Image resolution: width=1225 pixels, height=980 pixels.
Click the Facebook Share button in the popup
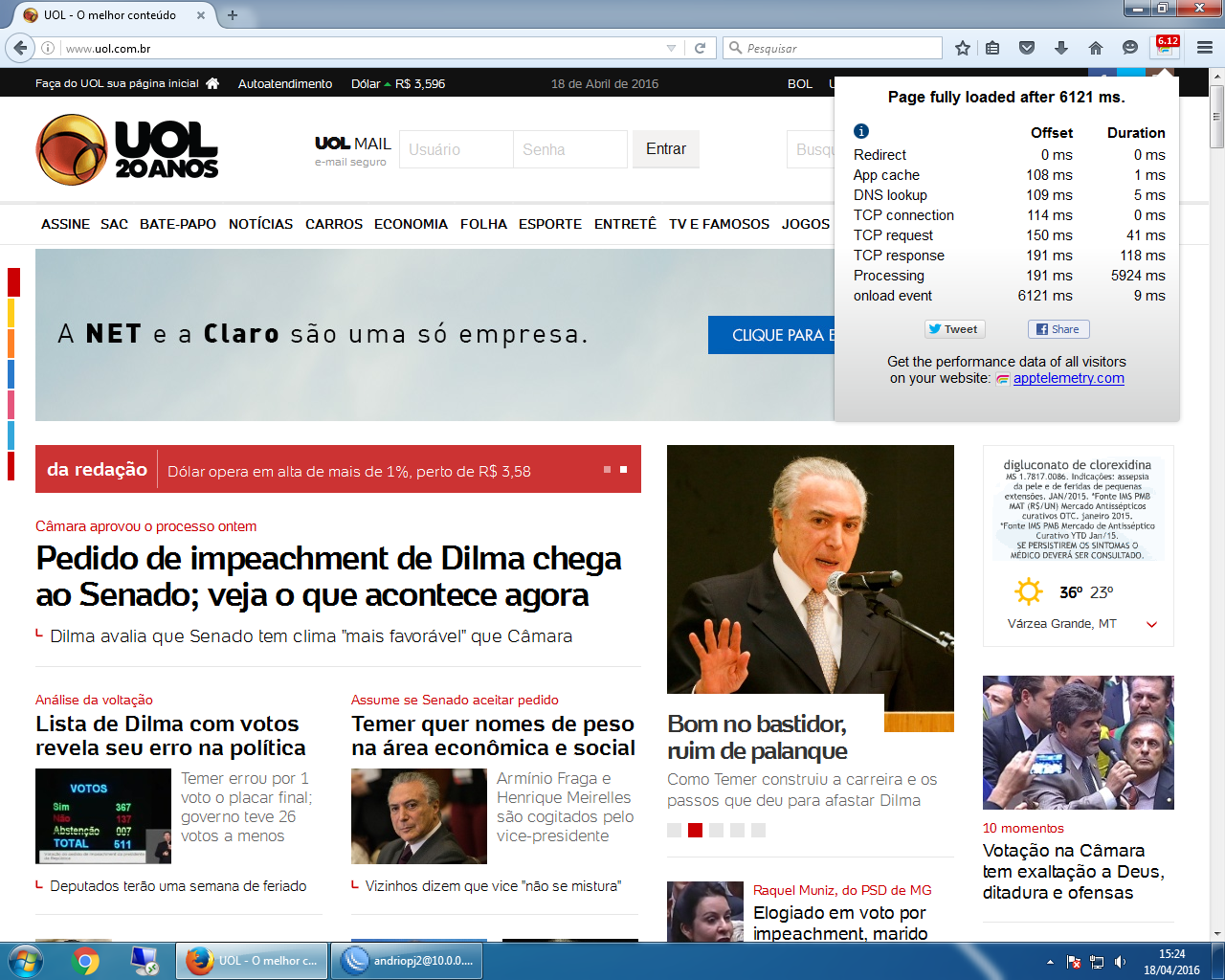(x=1058, y=329)
